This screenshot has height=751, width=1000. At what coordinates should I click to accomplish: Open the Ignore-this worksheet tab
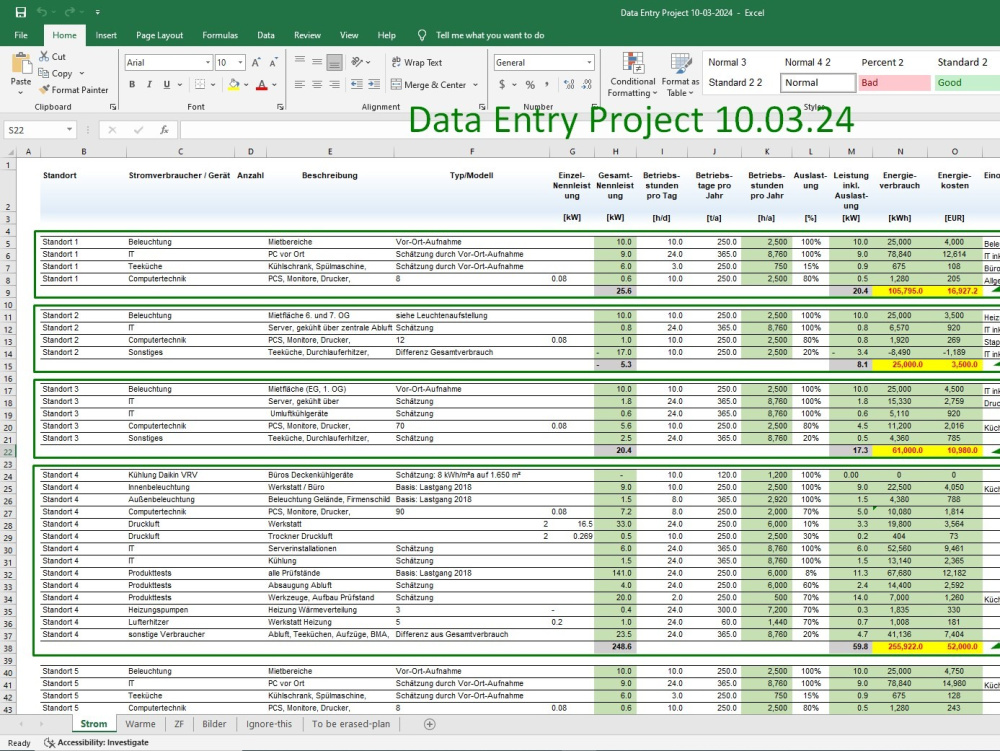[x=269, y=724]
